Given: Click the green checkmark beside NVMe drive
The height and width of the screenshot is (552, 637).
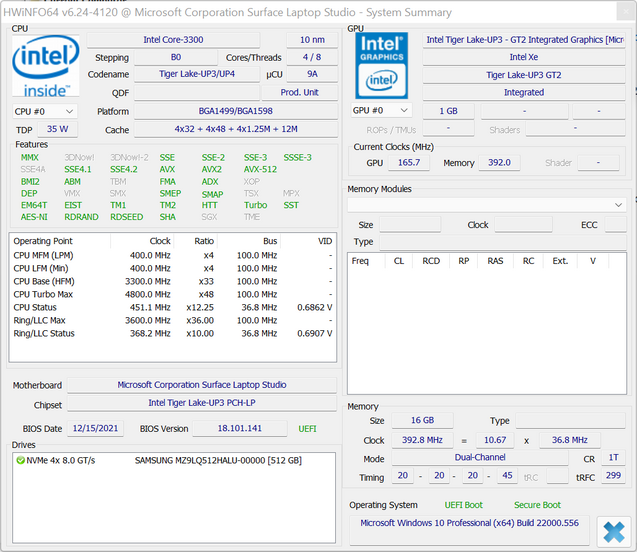Looking at the screenshot, I should [20, 460].
